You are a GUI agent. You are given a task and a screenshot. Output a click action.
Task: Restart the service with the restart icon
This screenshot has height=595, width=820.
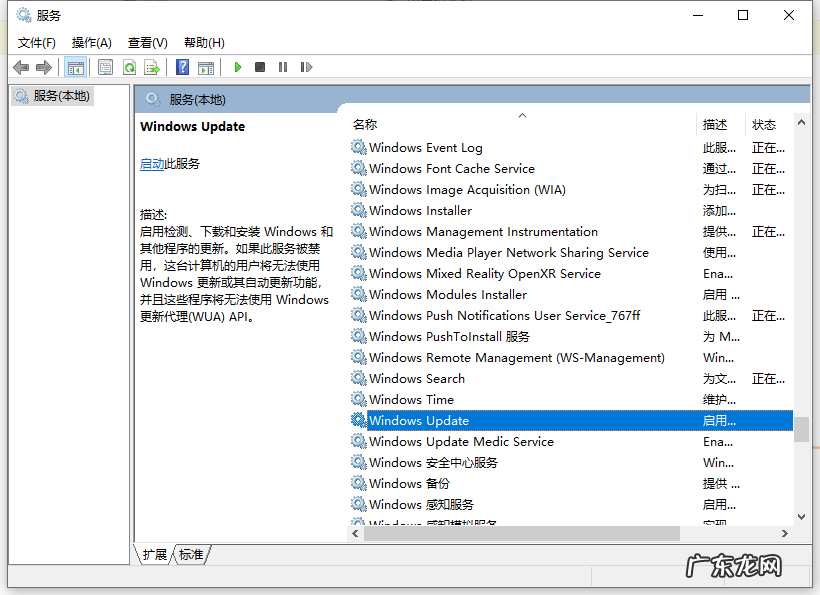[306, 66]
